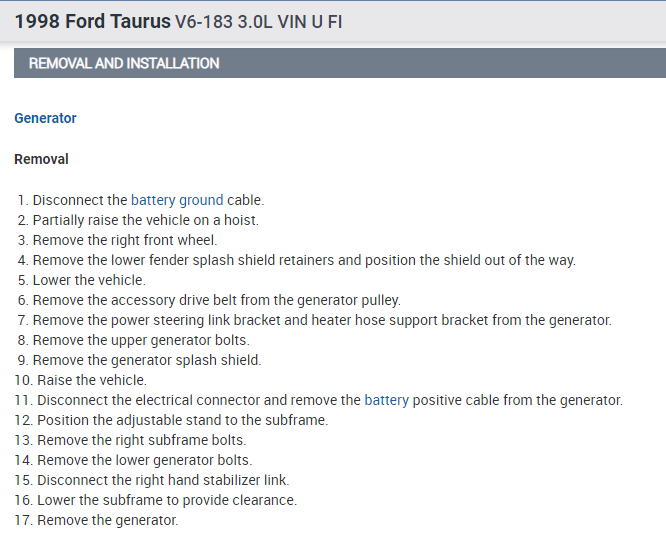Click the Removal subheading
Image resolution: width=666 pixels, height=541 pixels.
point(41,159)
